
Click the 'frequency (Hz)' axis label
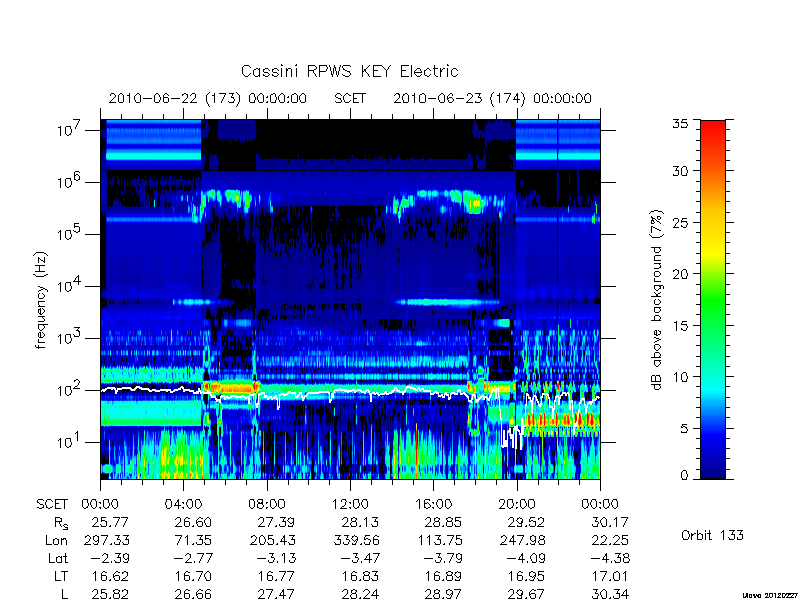[x=41, y=300]
